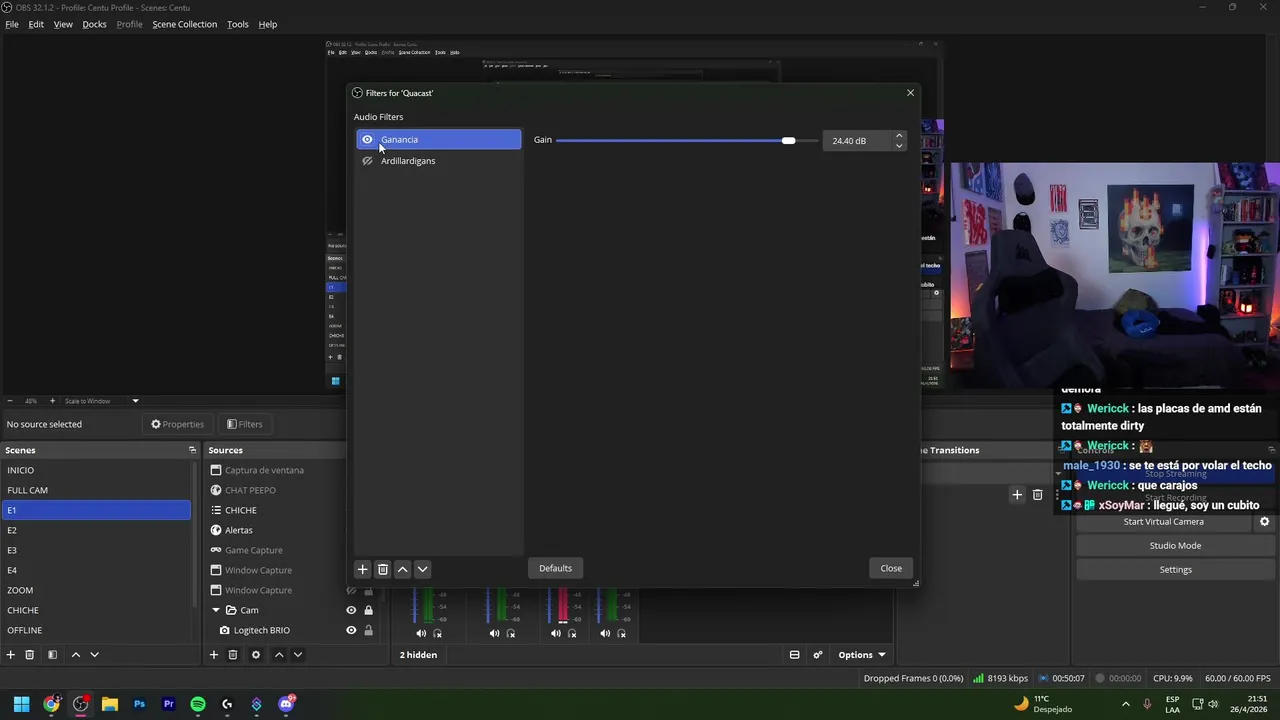
Task: Remove scene transition with trash icon
Action: click(1037, 494)
